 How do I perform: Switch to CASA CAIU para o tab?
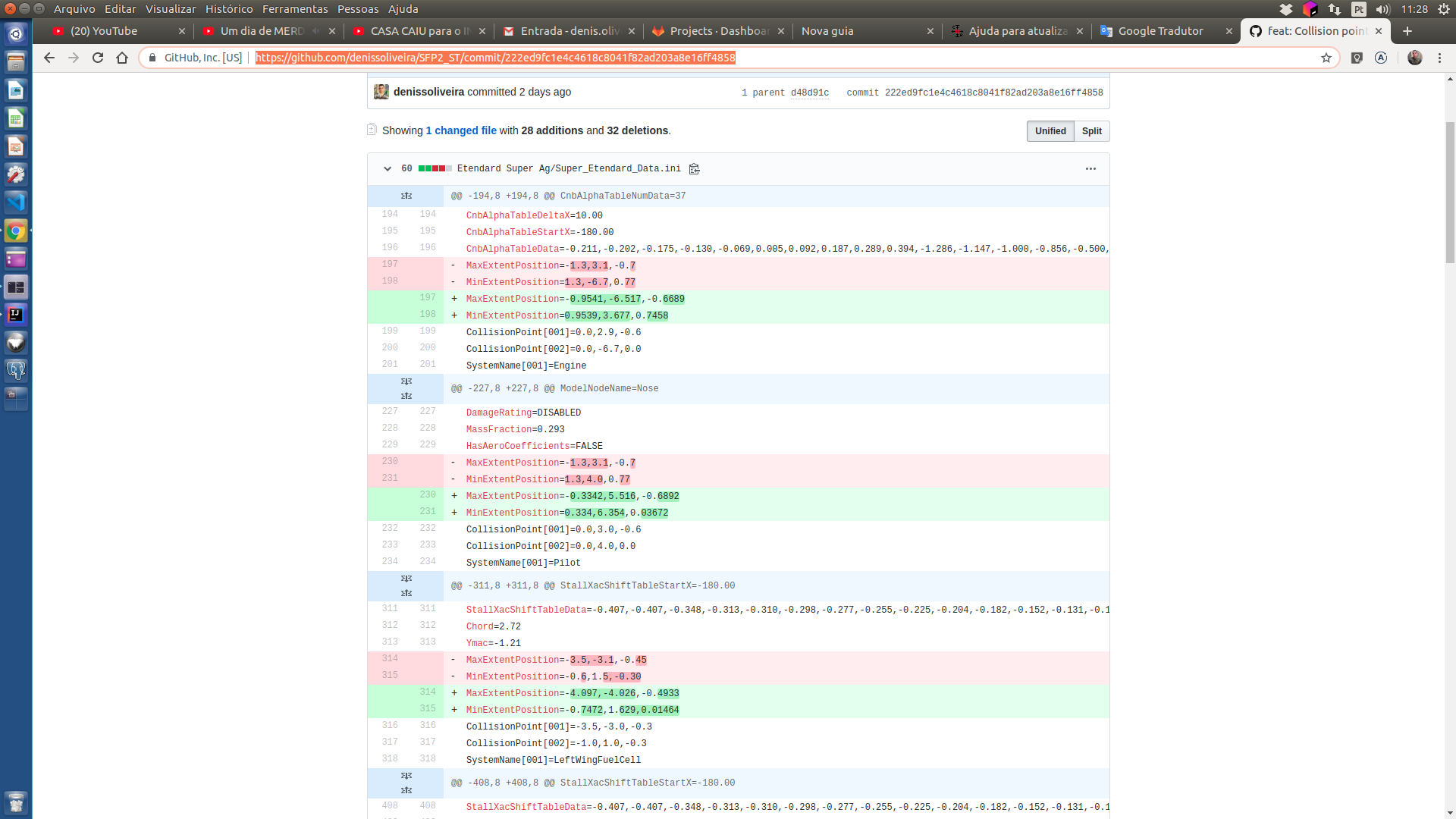[x=419, y=31]
